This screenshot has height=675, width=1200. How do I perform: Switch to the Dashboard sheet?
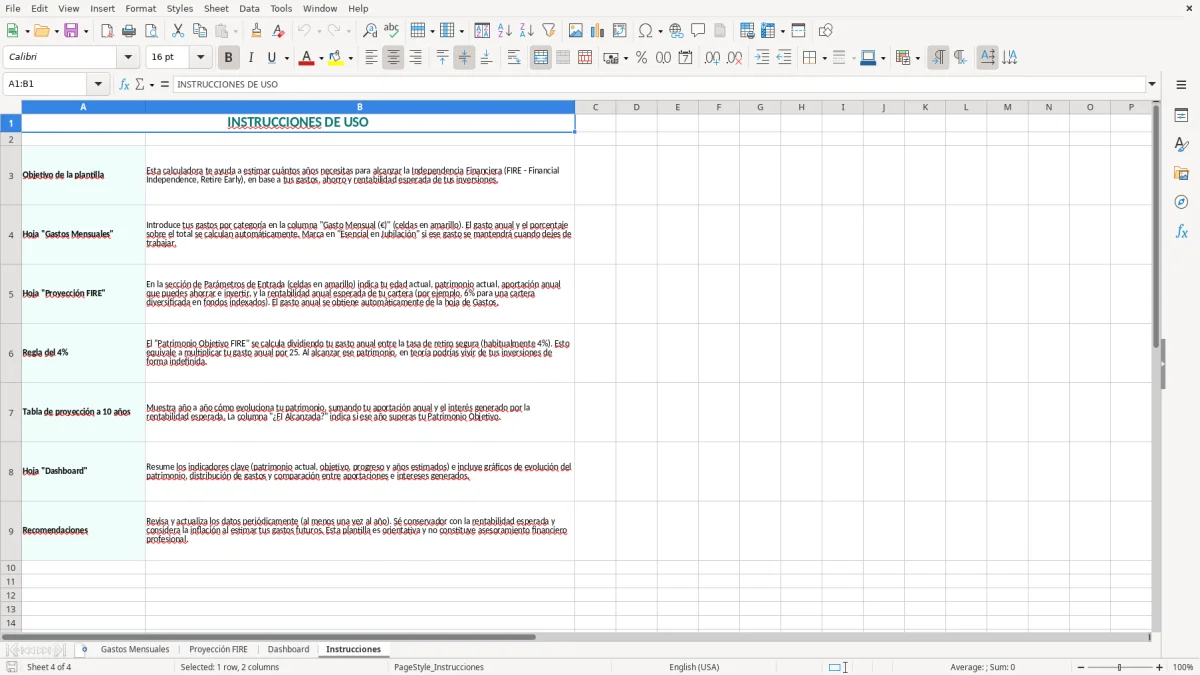tap(288, 649)
